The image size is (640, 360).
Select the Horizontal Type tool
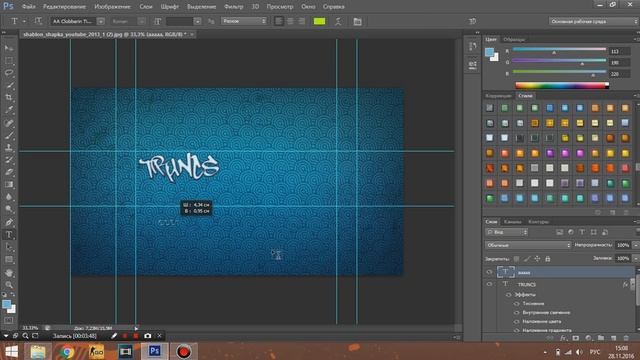(9, 235)
